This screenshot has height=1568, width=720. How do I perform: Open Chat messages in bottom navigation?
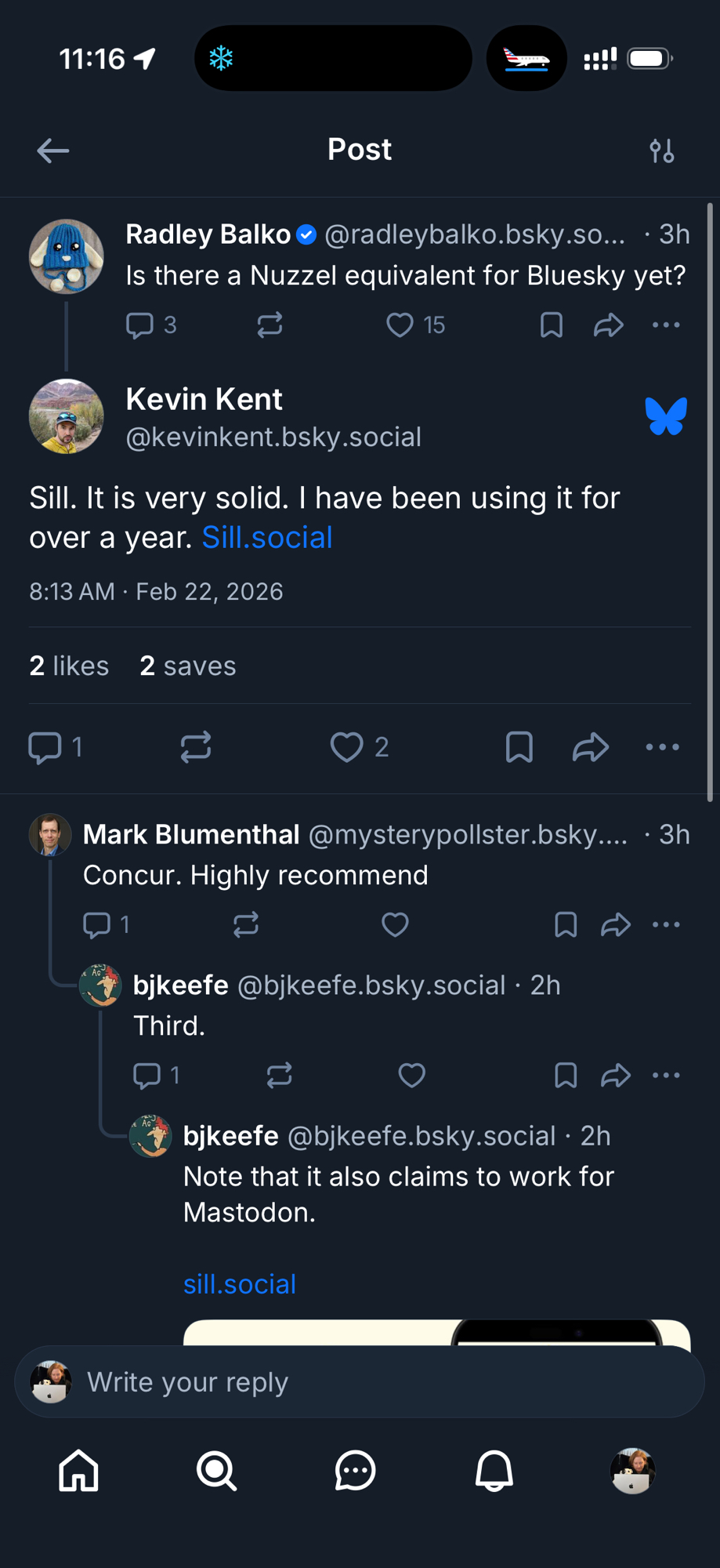point(355,1471)
